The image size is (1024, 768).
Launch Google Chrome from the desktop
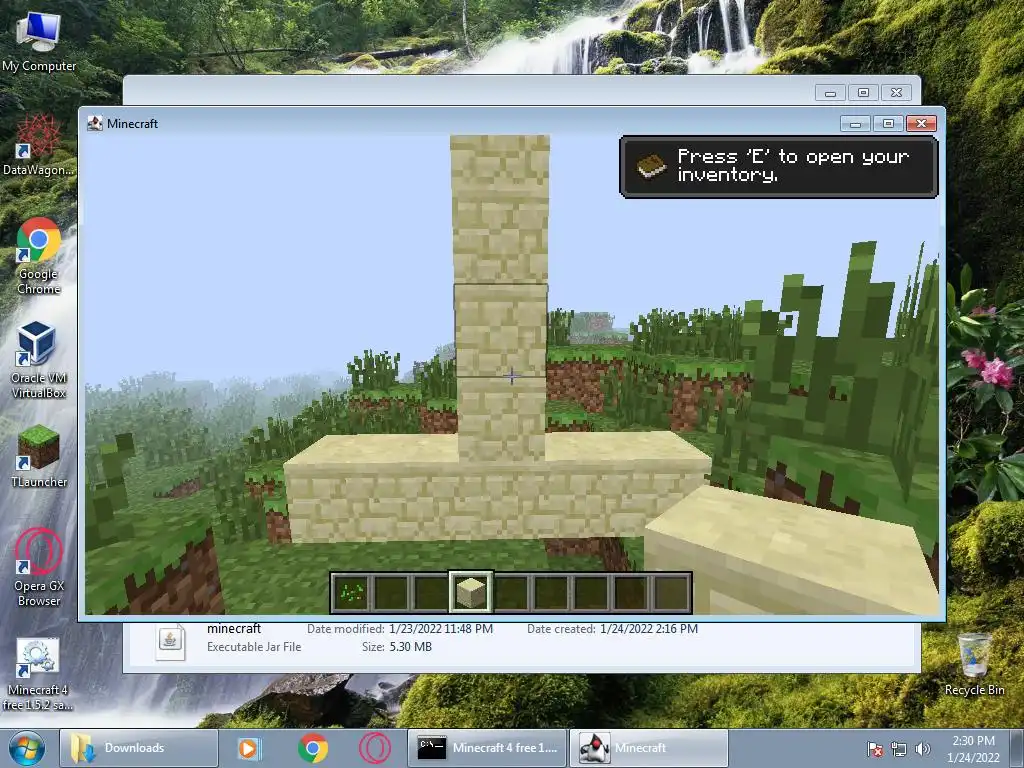(39, 256)
